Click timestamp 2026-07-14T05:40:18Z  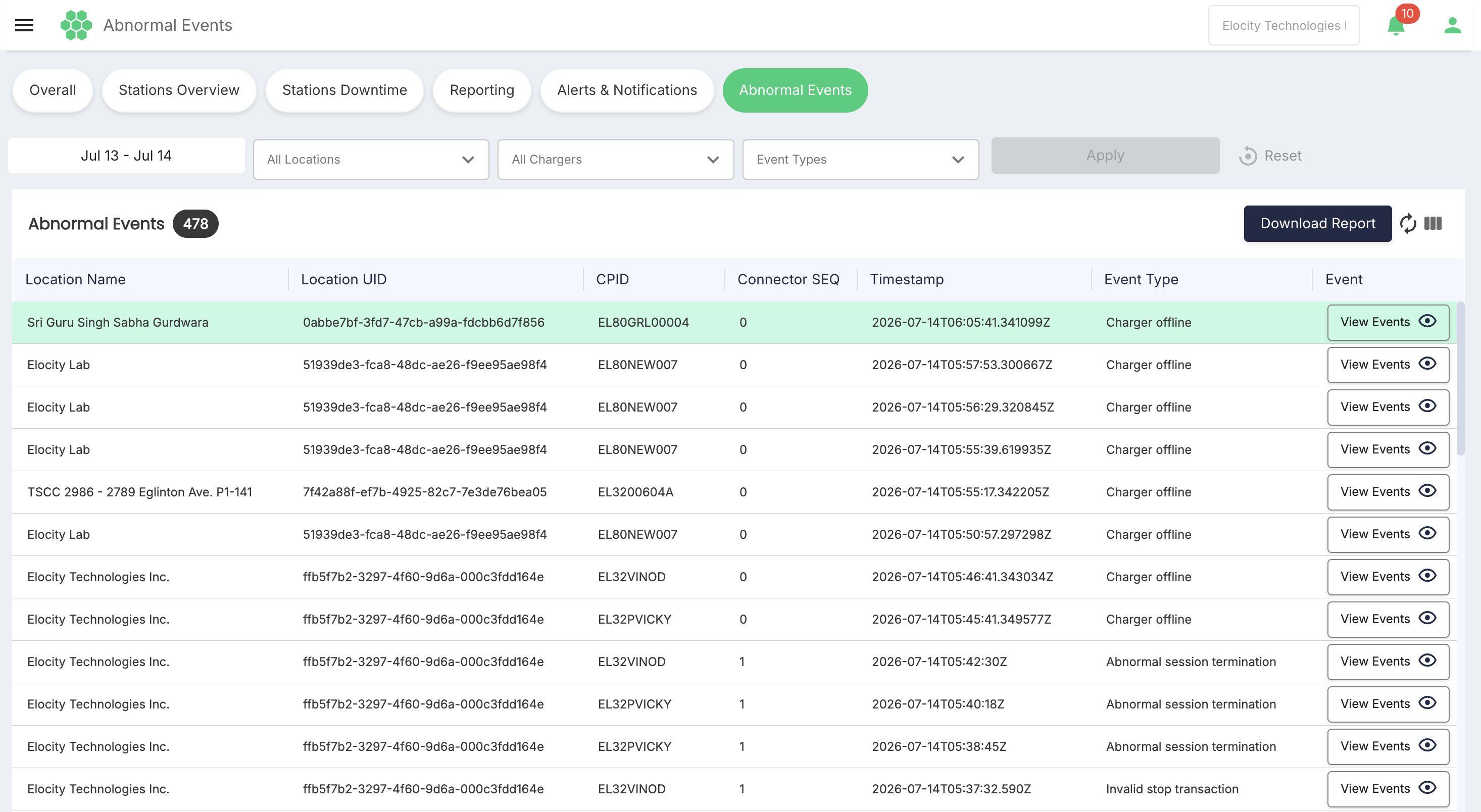(x=937, y=704)
